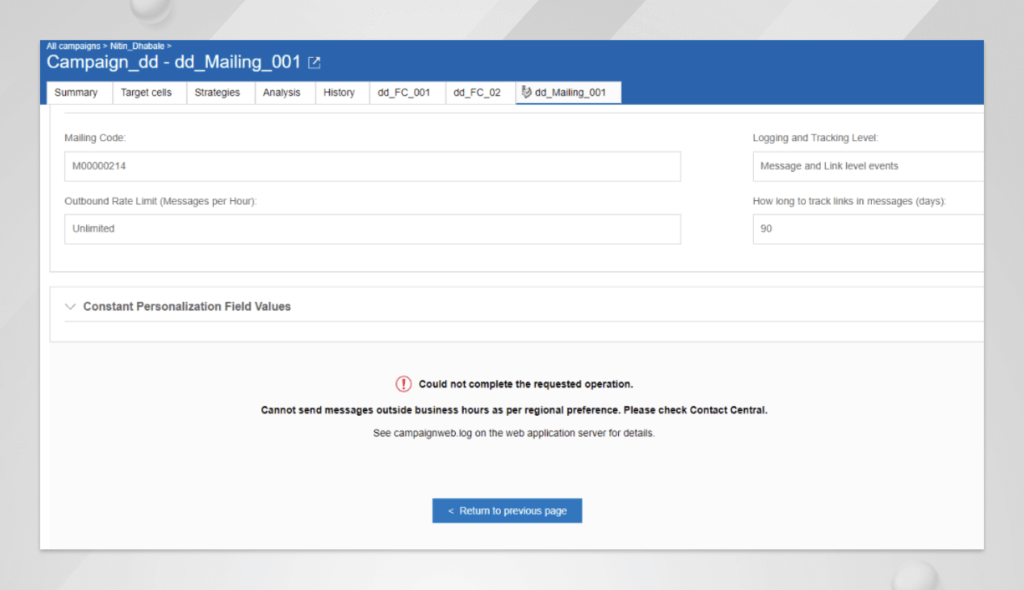Click the red error exclamation icon
The height and width of the screenshot is (590, 1024).
403,383
